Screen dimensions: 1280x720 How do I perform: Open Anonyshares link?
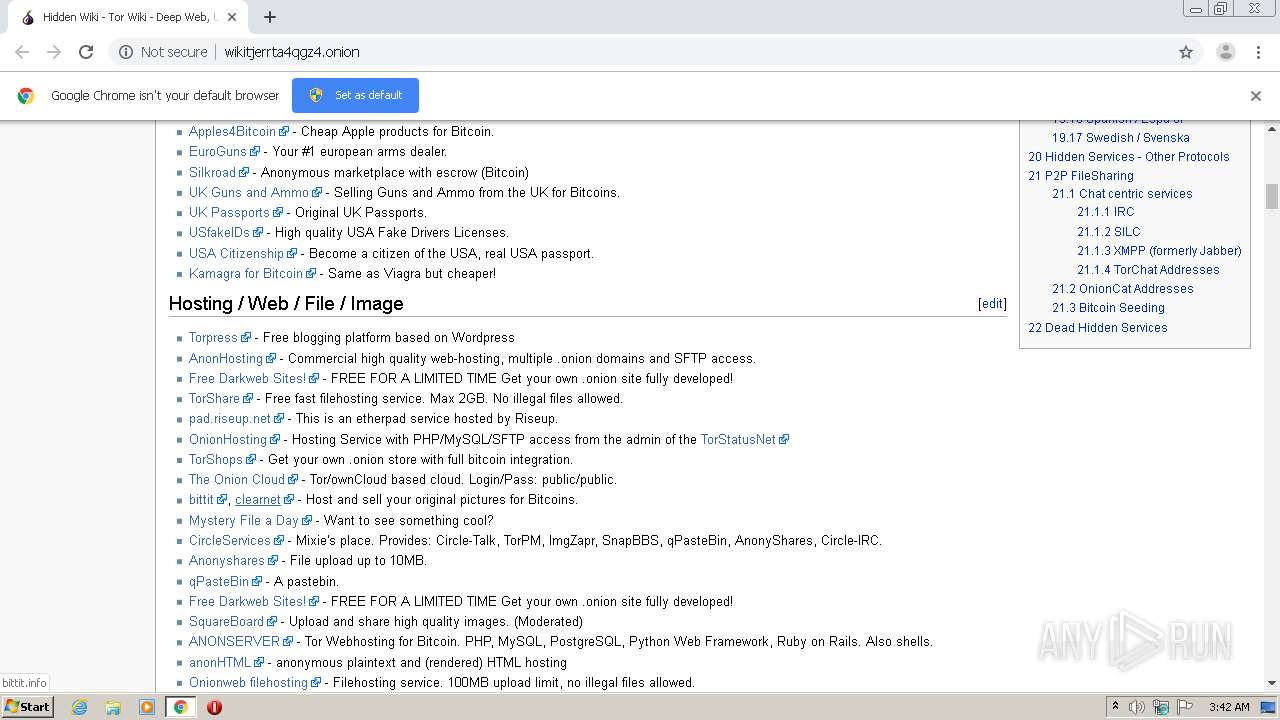click(227, 560)
